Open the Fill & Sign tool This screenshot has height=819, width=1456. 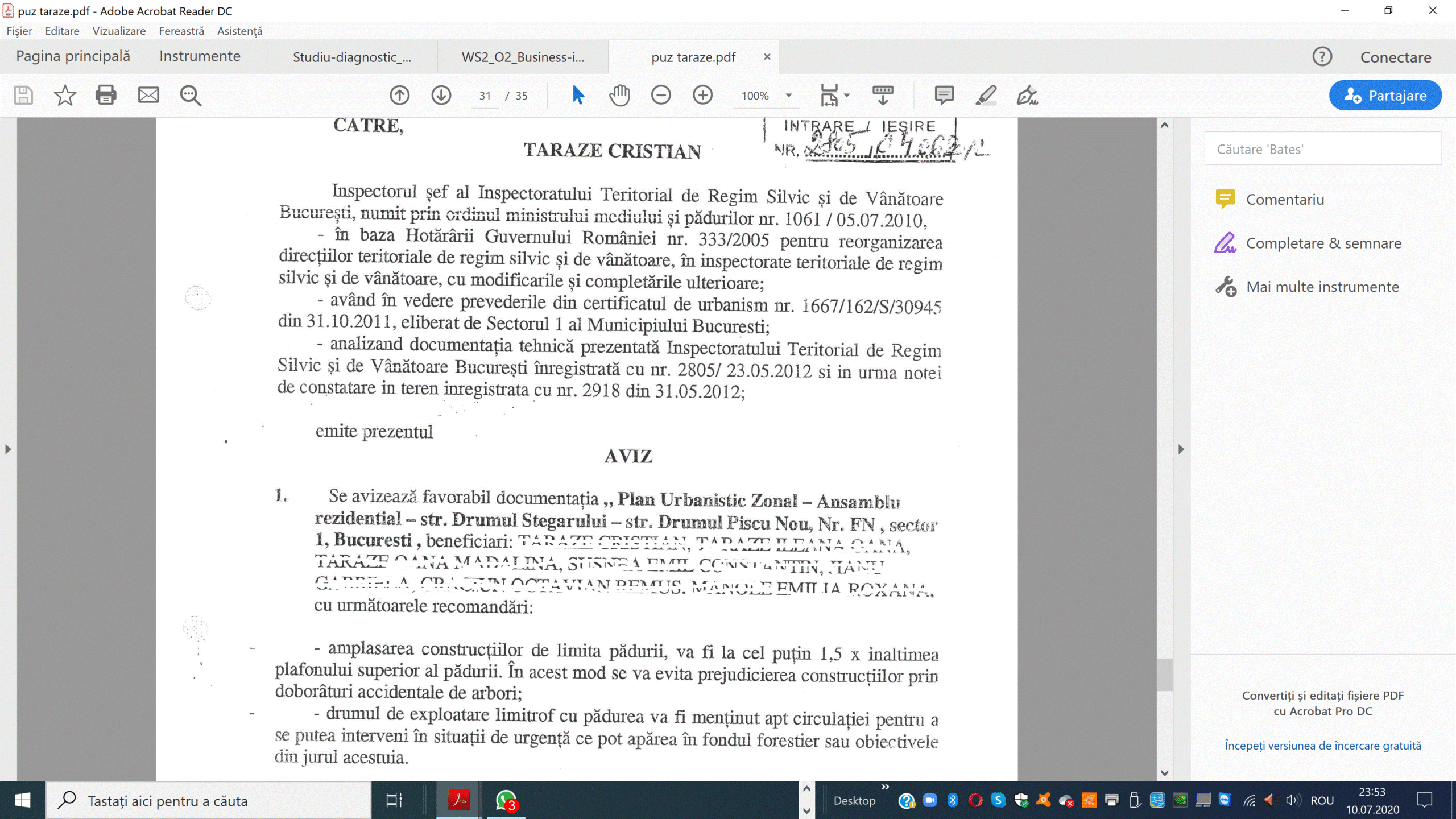[x=1029, y=95]
